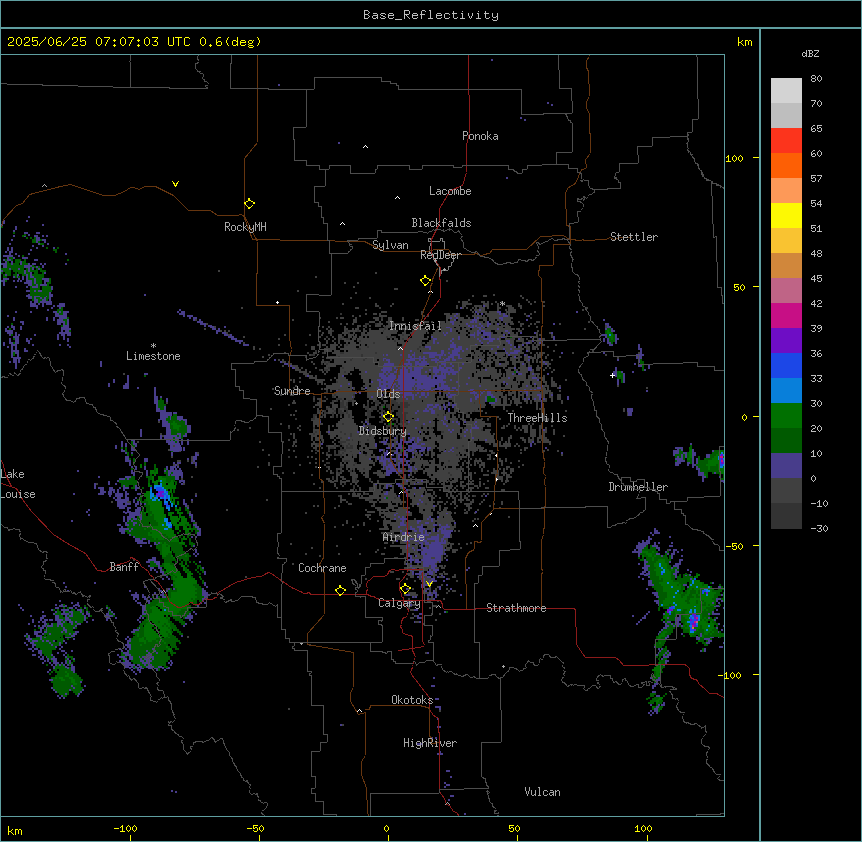Image resolution: width=862 pixels, height=842 pixels.
Task: Click the Vulcan city label
Action: tap(542, 792)
